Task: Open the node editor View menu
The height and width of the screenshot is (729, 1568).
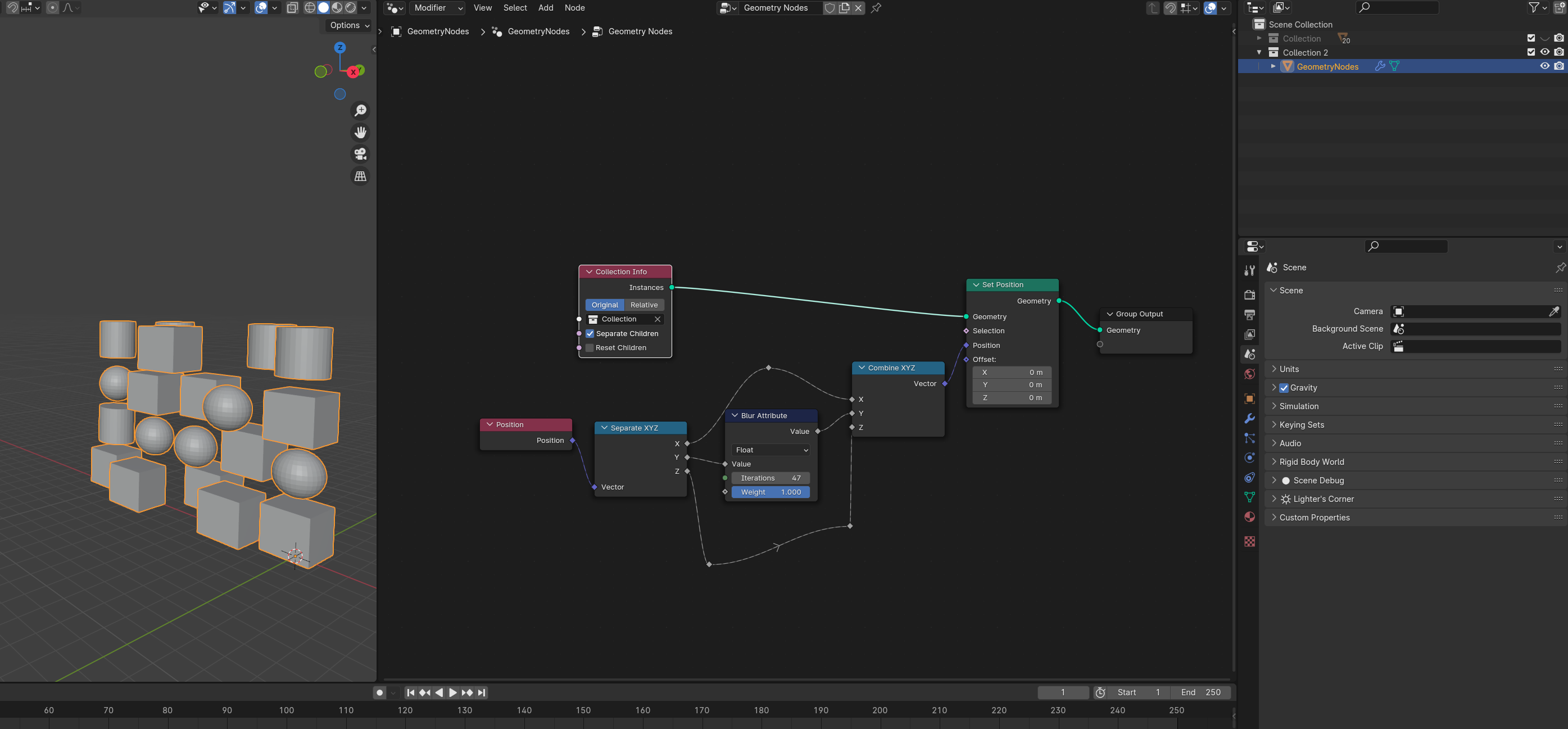Action: [482, 8]
